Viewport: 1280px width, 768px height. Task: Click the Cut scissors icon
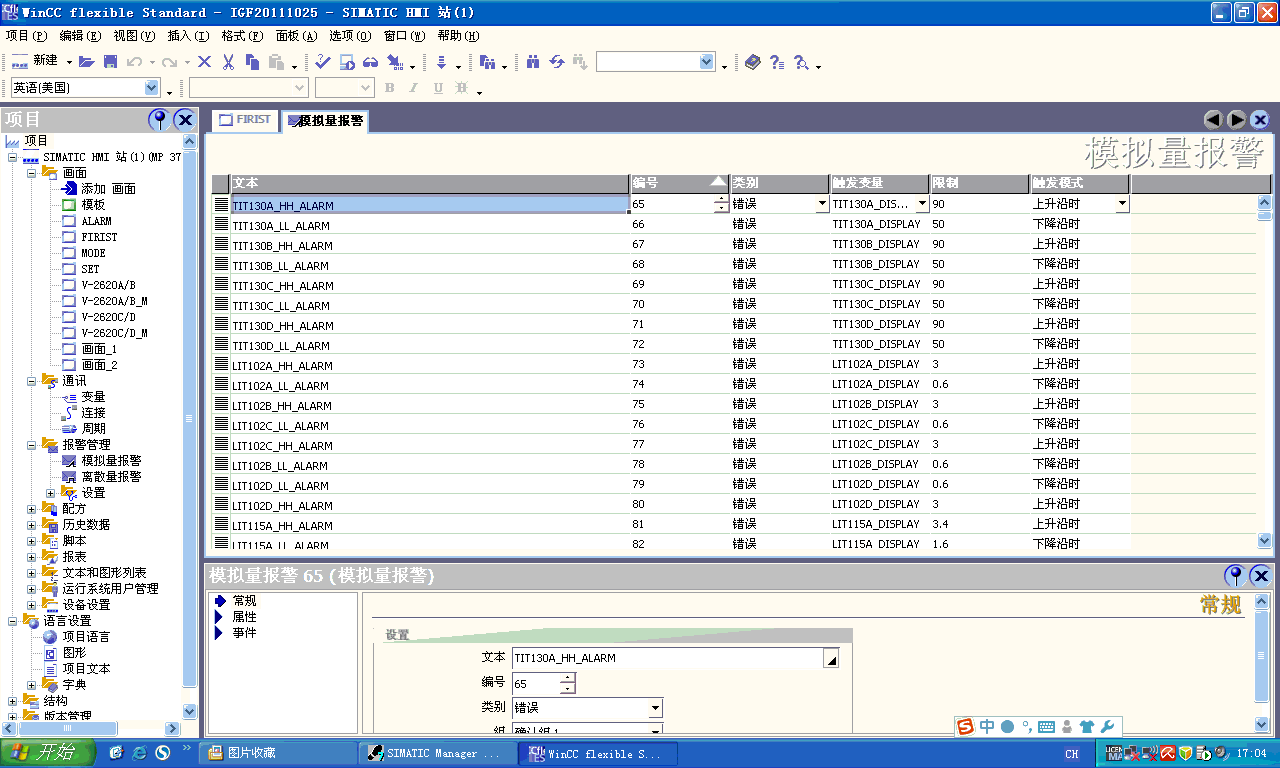(228, 62)
